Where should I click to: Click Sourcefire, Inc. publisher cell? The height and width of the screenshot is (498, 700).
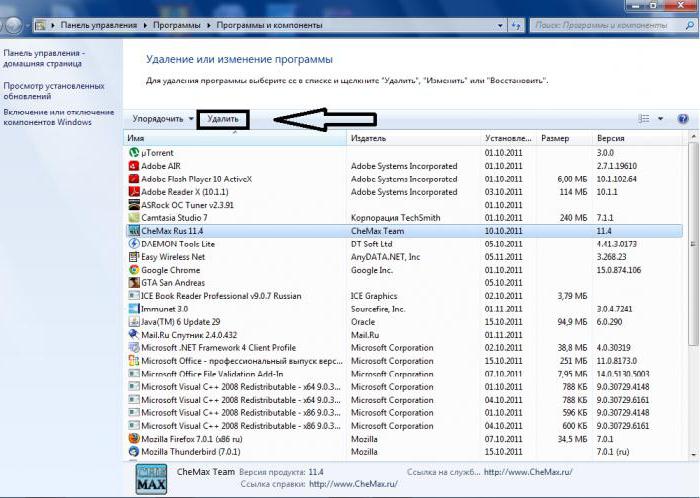click(x=378, y=309)
